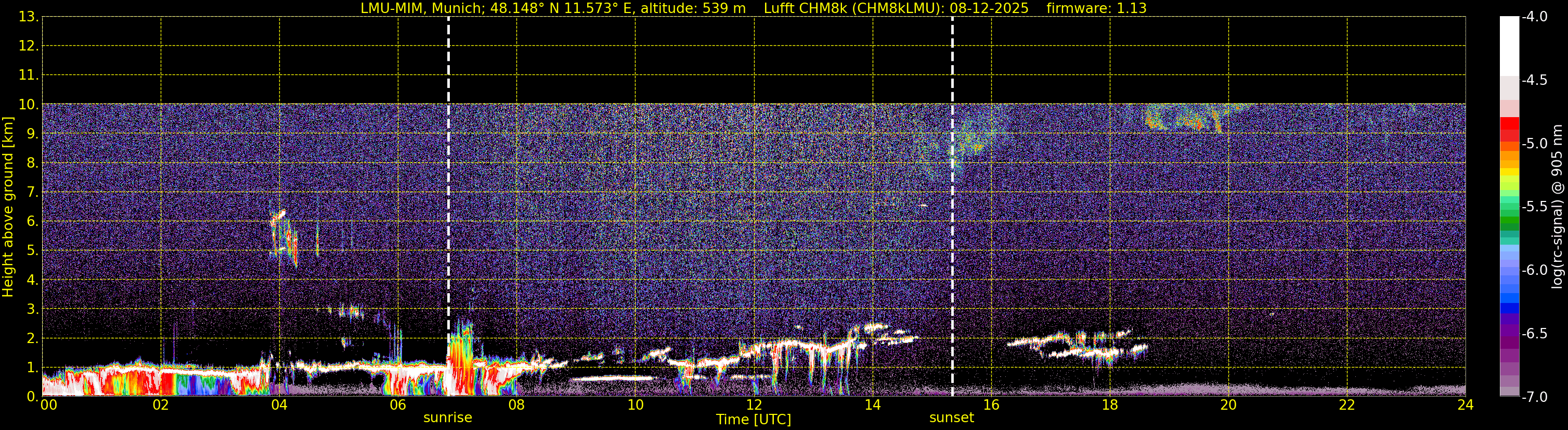
Task: Click the '-5.0' colorbar tick label
Action: point(1534,144)
